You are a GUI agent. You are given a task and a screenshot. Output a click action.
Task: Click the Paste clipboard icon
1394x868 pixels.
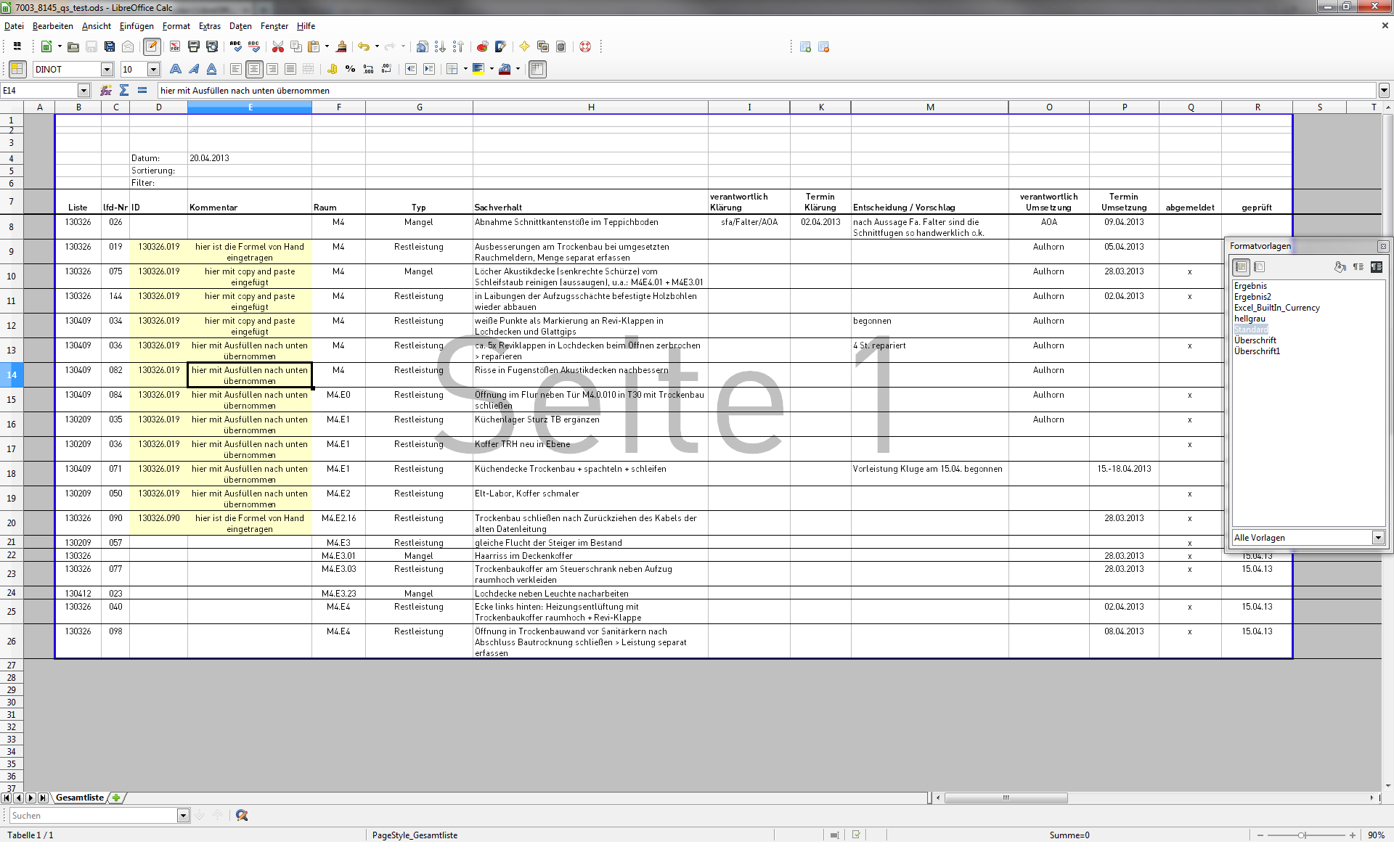click(314, 46)
